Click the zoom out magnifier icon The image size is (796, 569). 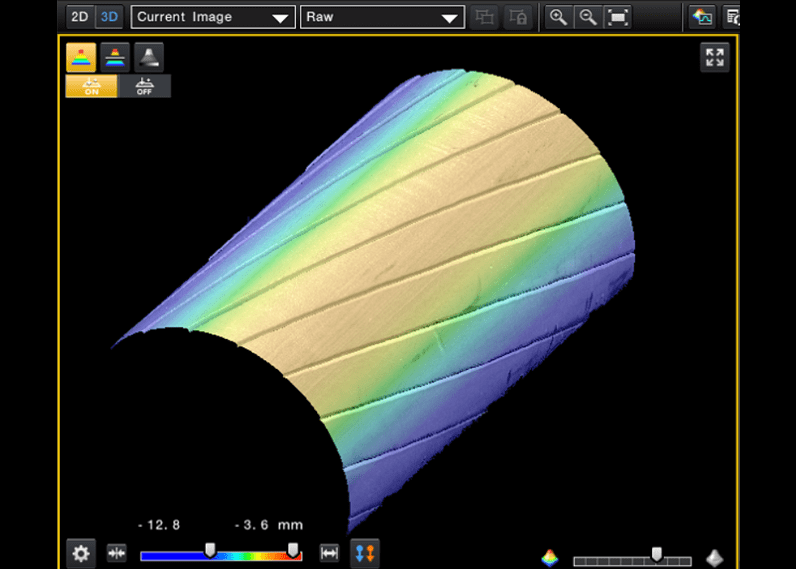click(x=588, y=17)
